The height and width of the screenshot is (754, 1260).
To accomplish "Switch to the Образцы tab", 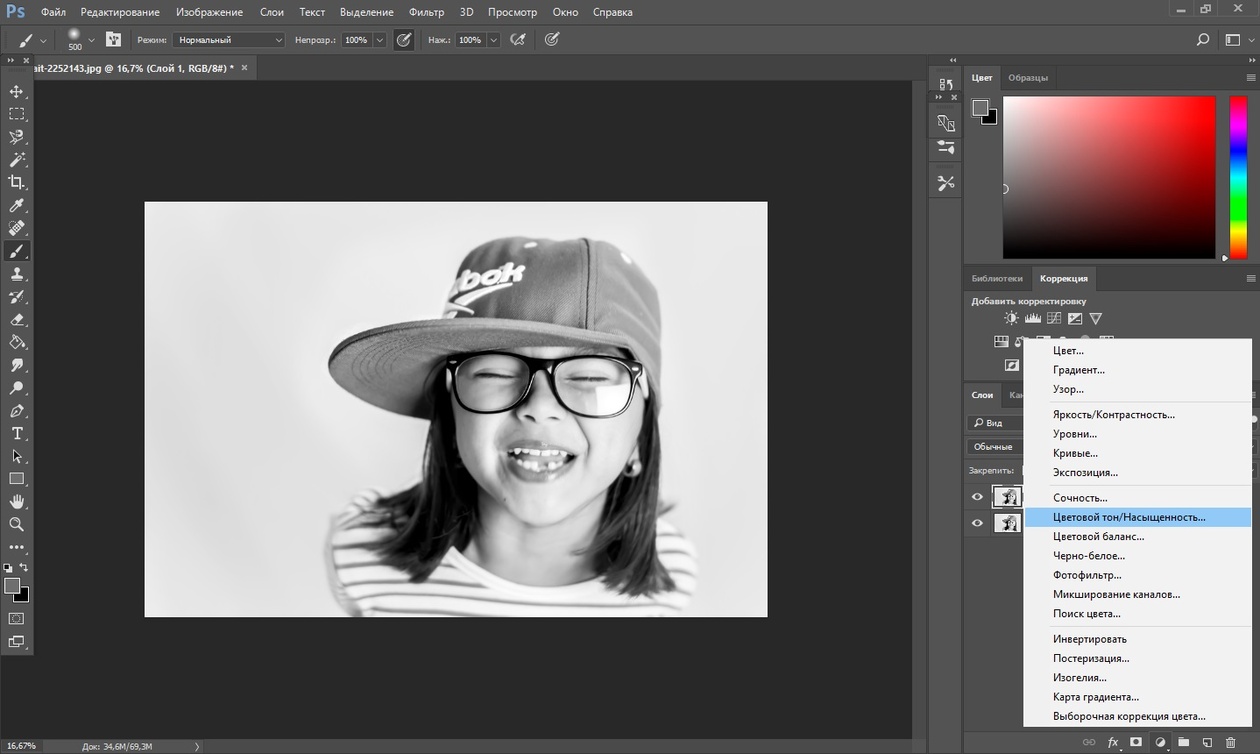I will 1028,78.
